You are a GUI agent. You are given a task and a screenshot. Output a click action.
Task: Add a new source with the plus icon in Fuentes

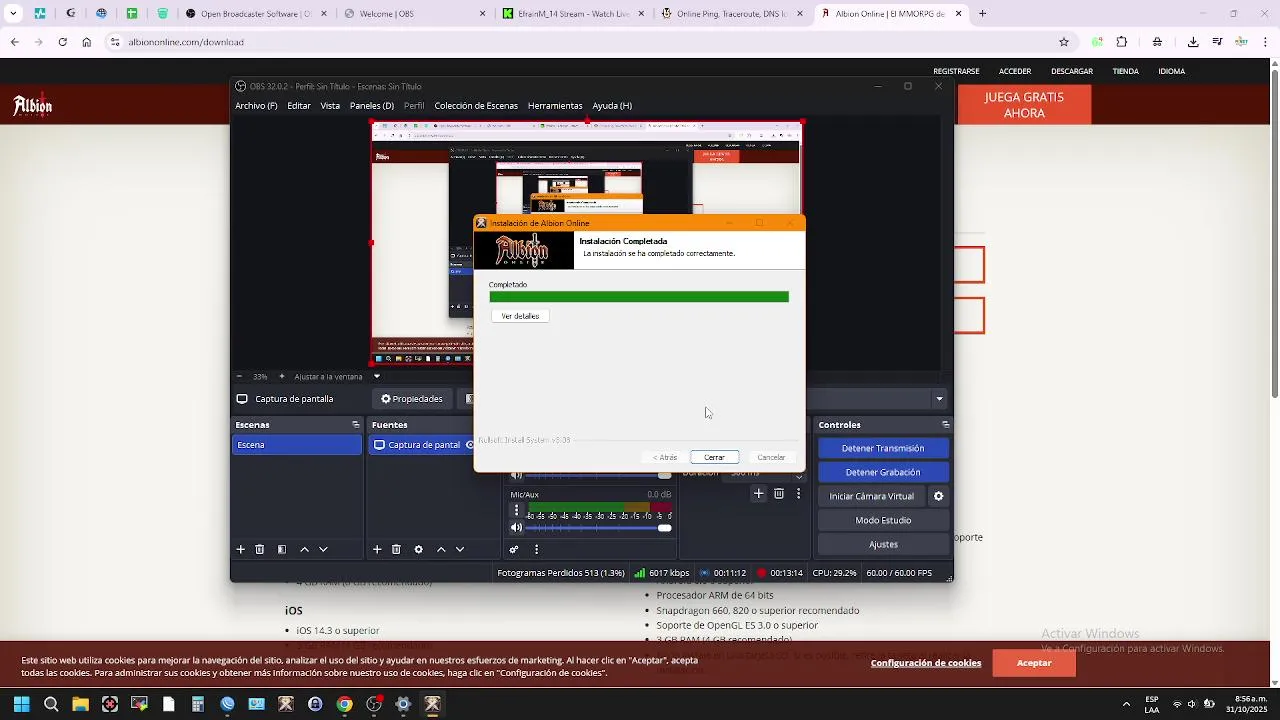tap(377, 549)
